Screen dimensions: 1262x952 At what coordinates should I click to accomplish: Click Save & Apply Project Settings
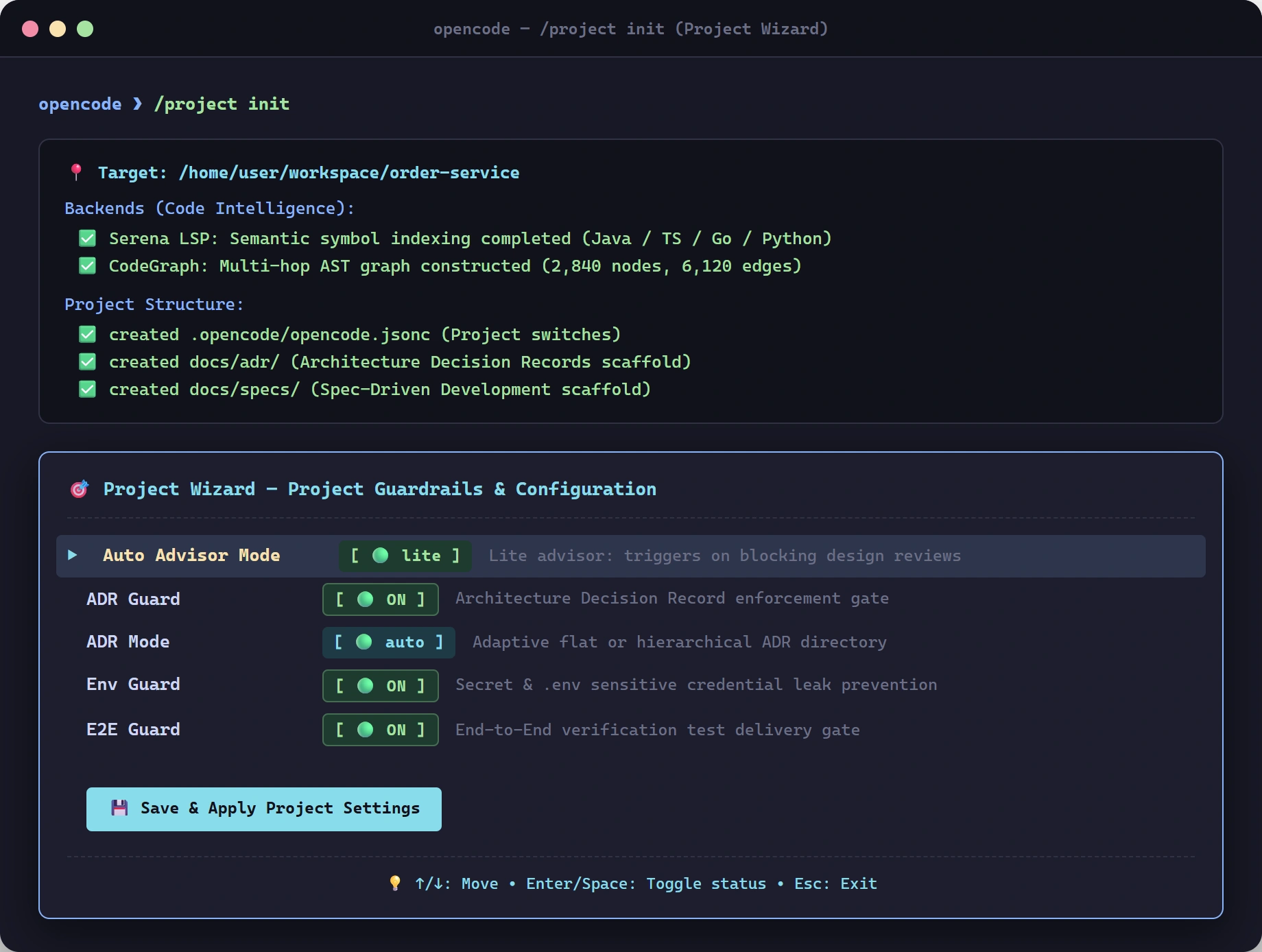264,809
